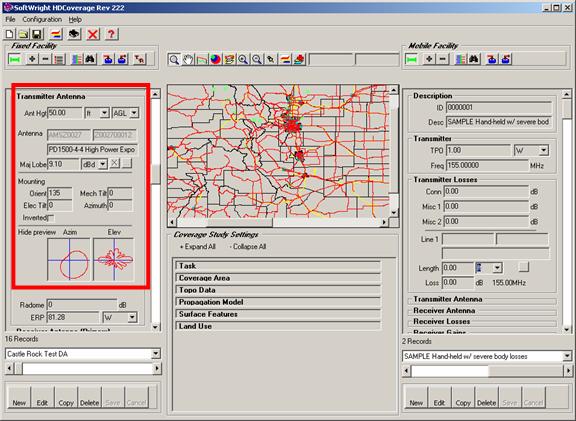The height and width of the screenshot is (421, 576).
Task: Open the AGL dropdown beside Ant Hgt
Action: [x=134, y=113]
